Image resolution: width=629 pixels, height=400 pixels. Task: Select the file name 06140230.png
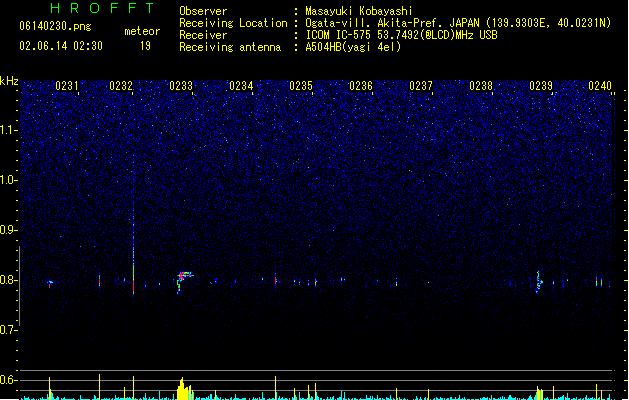(x=55, y=26)
